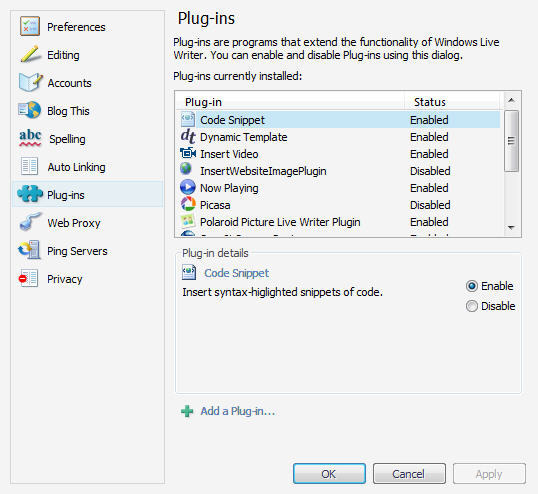This screenshot has height=494, width=538.
Task: Click the Picasa pinwheel icon
Action: click(x=188, y=204)
